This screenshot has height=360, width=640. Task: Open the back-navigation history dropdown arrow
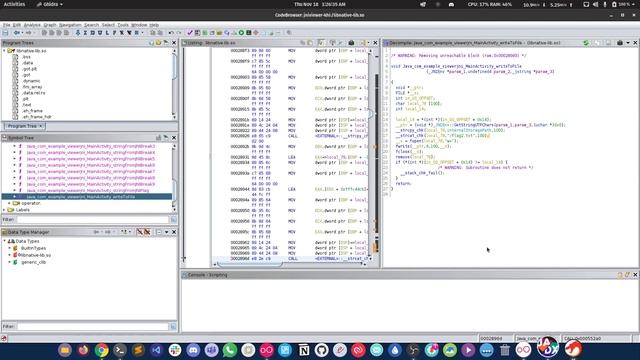pyautogui.click(x=21, y=33)
